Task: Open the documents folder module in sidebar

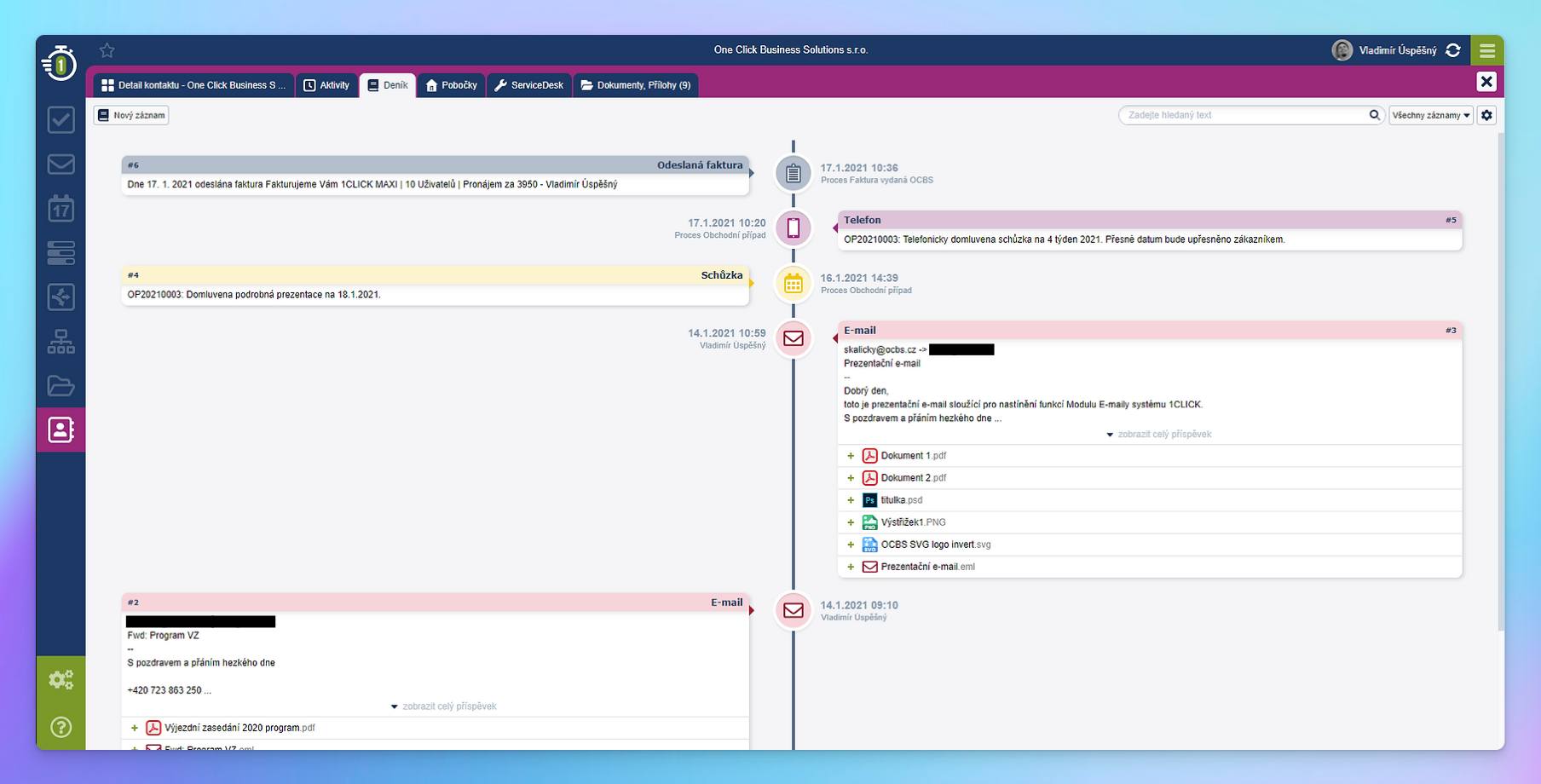Action: tap(61, 385)
